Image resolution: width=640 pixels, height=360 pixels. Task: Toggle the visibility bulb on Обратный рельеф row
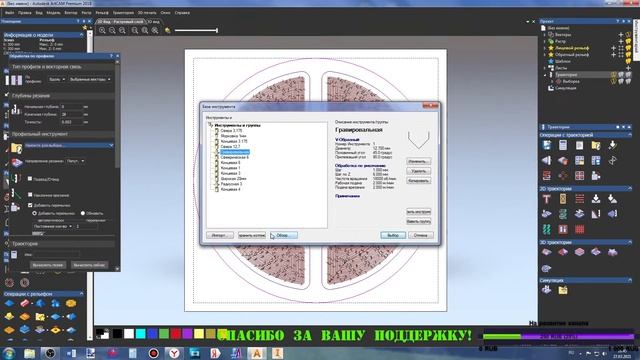tap(628, 55)
